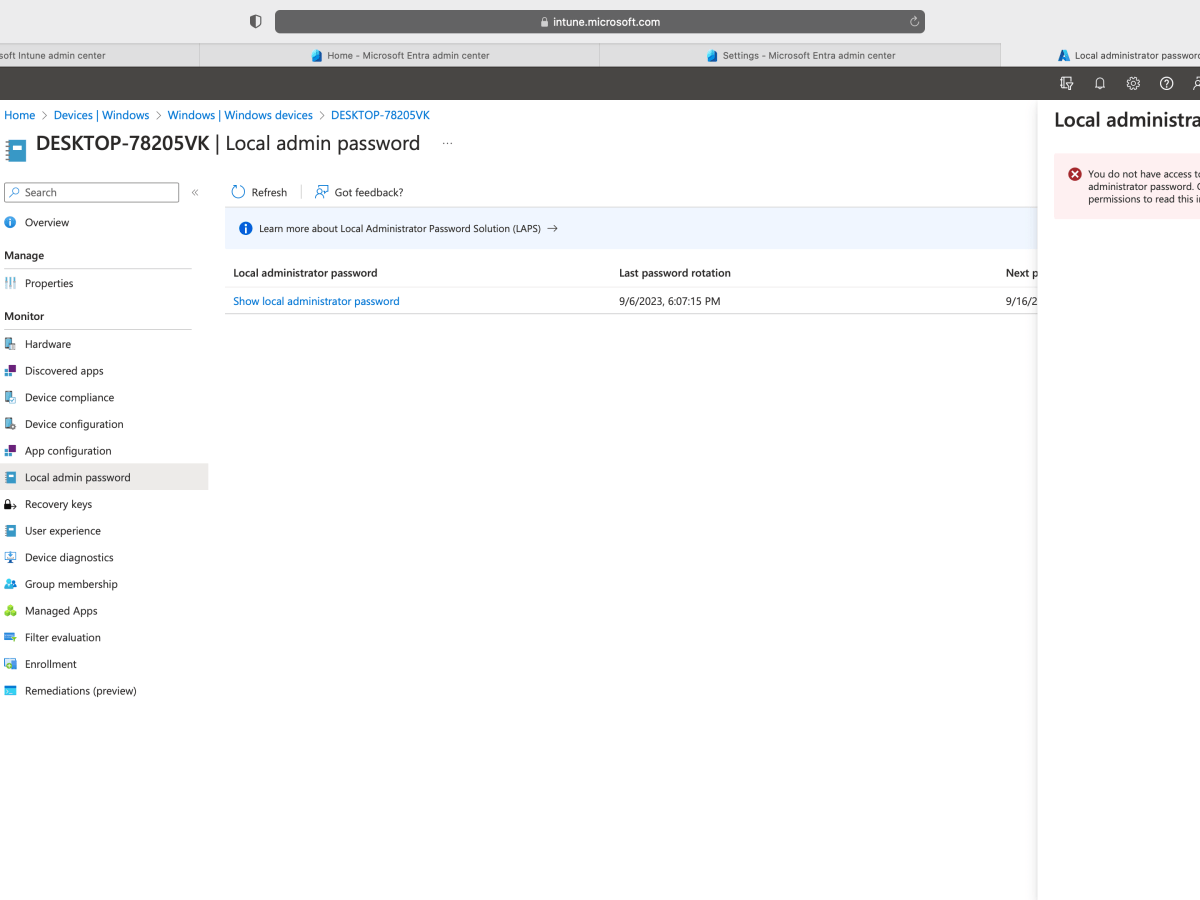Expand the Filter evaluation section
Viewport: 1200px width, 900px height.
point(63,637)
